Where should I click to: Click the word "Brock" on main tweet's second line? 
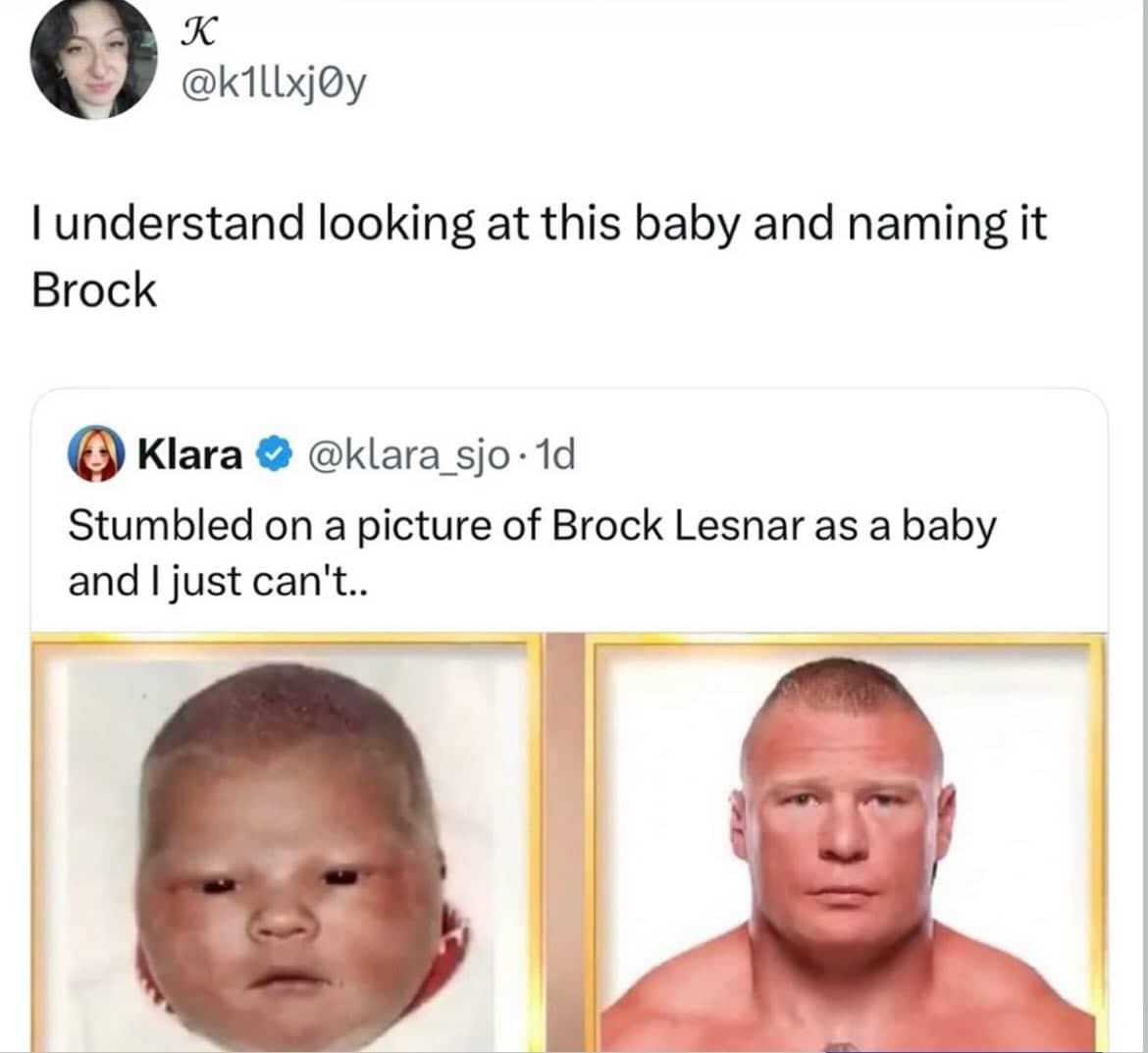point(94,290)
